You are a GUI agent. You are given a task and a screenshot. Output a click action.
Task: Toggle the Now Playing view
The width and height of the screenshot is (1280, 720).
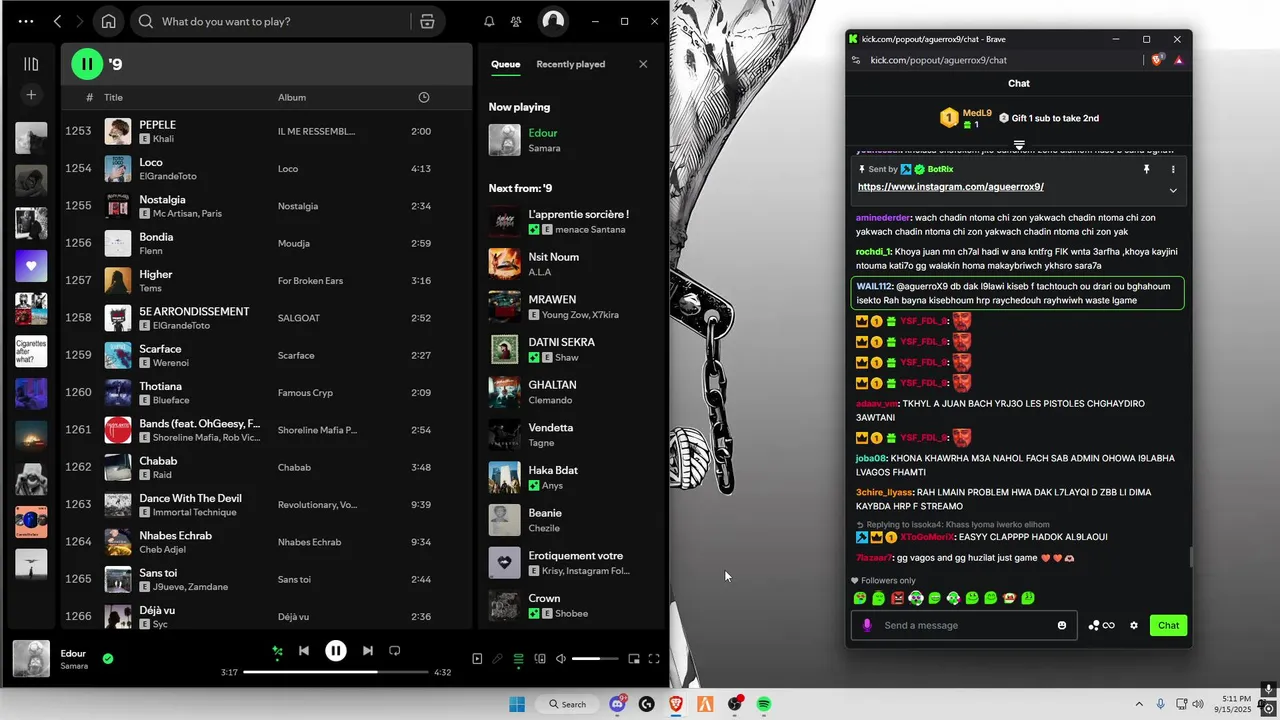point(477,659)
